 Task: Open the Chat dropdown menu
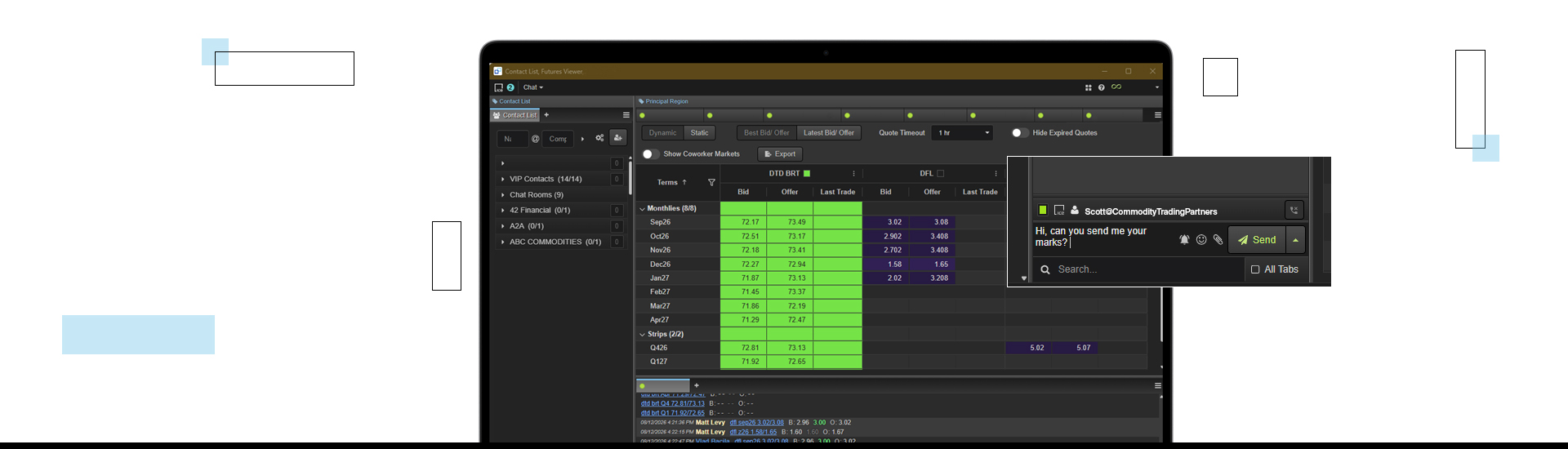pyautogui.click(x=533, y=87)
